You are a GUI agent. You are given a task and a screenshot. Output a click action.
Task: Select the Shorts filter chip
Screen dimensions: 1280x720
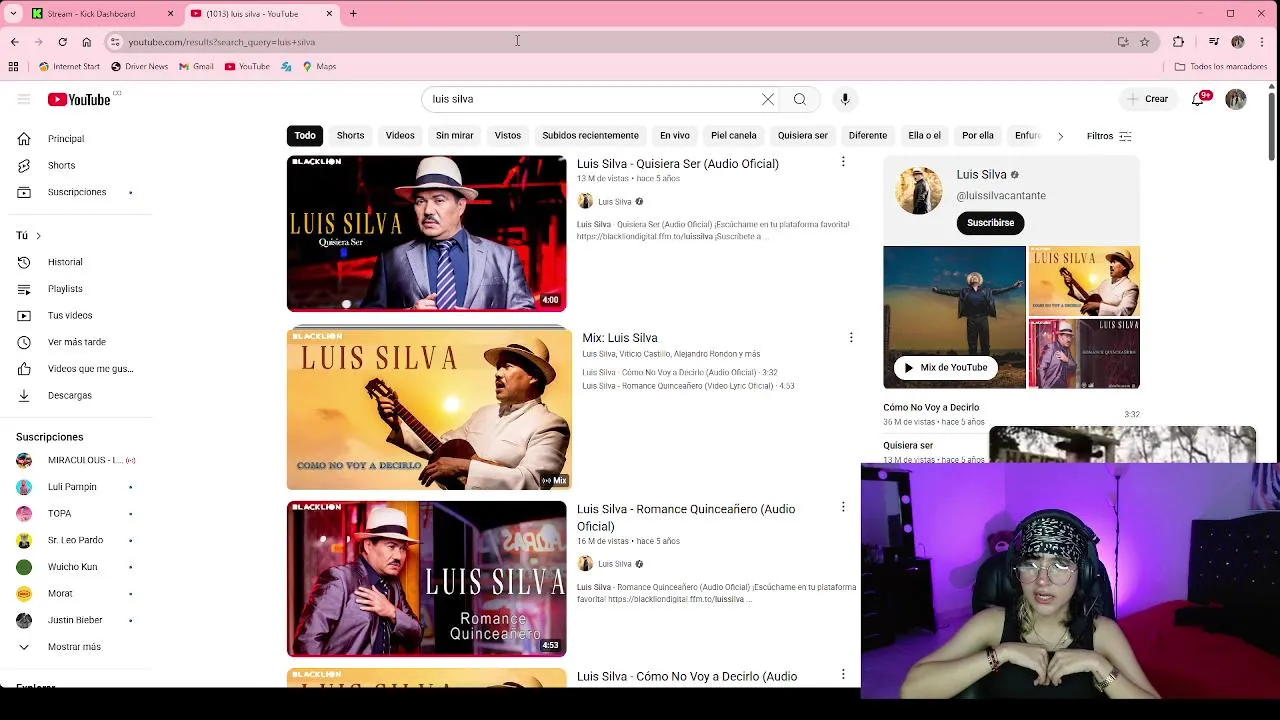tap(350, 135)
